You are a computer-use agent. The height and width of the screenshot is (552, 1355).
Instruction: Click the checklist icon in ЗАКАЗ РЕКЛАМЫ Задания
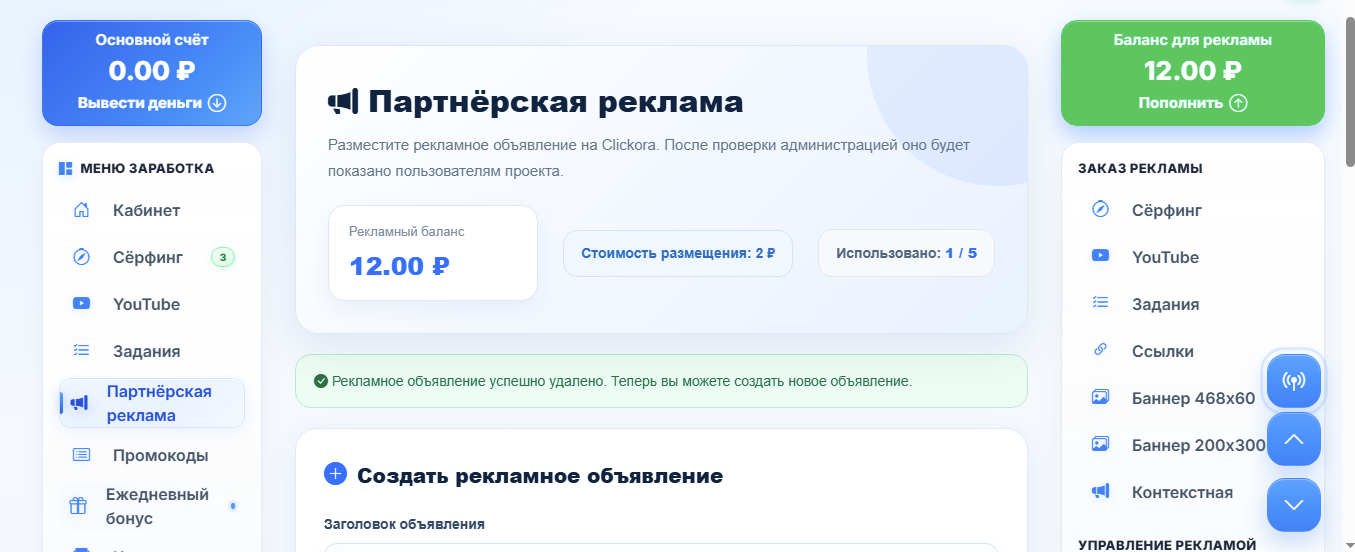point(1100,304)
